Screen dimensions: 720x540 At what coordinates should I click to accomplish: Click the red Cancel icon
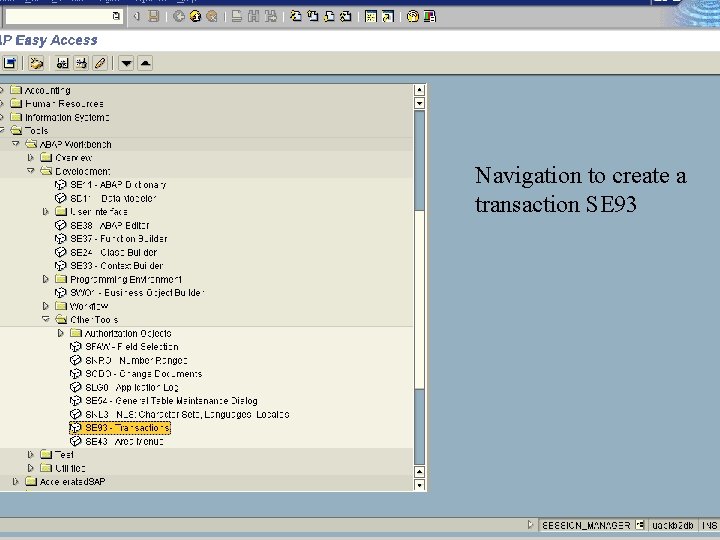point(212,17)
